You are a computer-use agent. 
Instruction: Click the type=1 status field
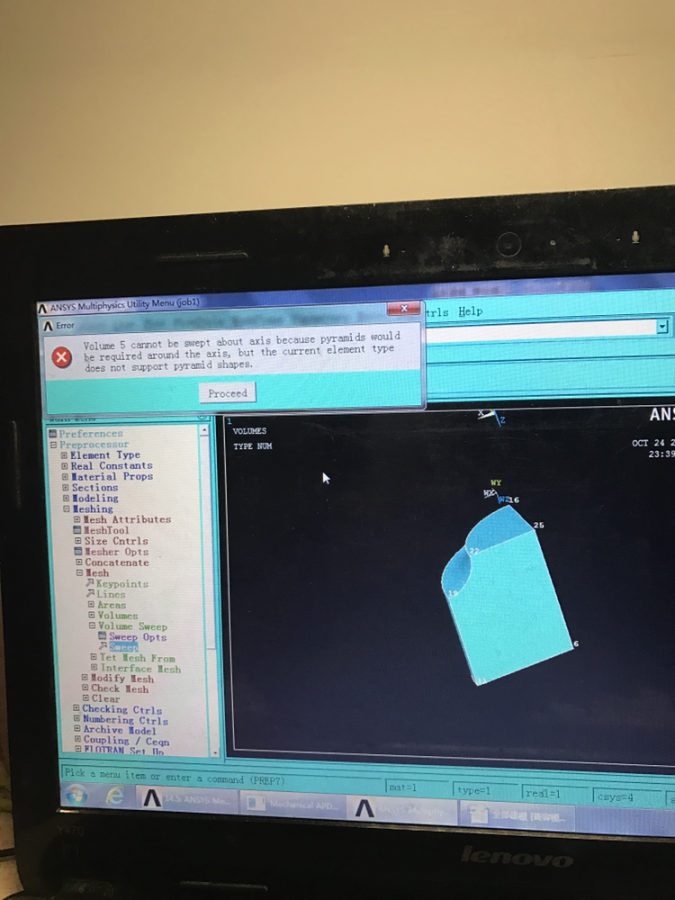(484, 791)
